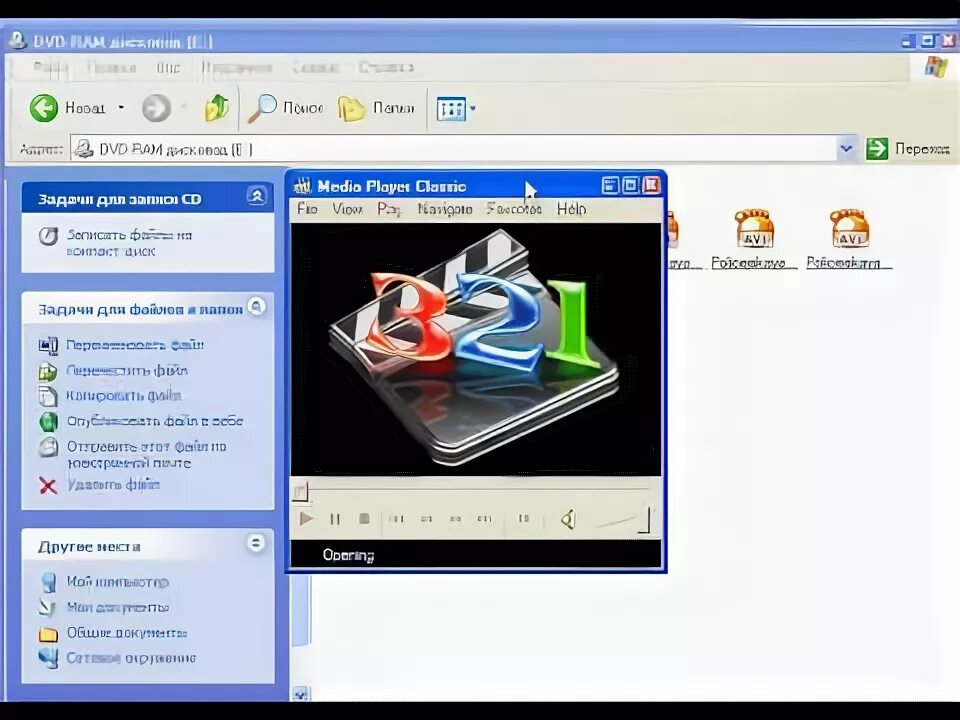Click the Copy this file link
The width and height of the screenshot is (960, 720).
(x=124, y=396)
